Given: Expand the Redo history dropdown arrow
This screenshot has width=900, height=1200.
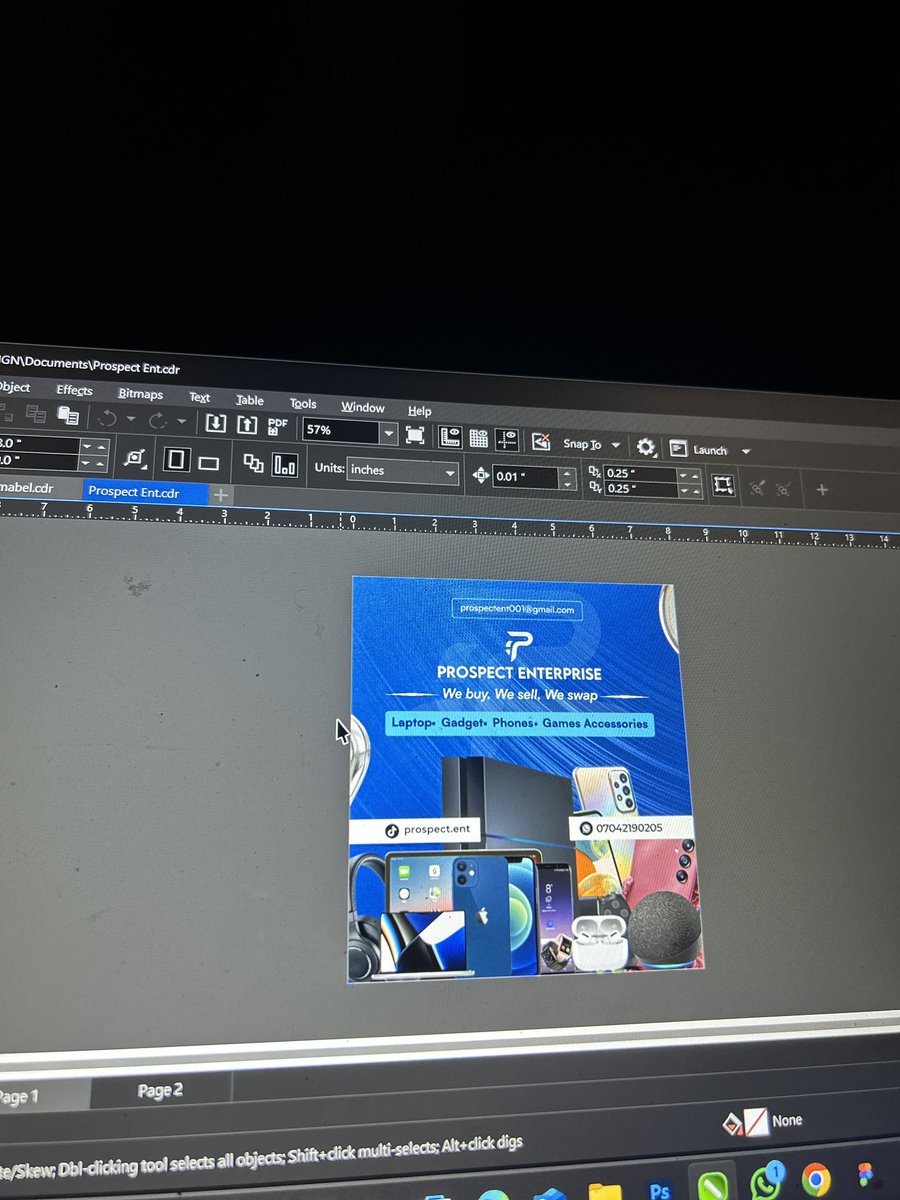Looking at the screenshot, I should (181, 422).
